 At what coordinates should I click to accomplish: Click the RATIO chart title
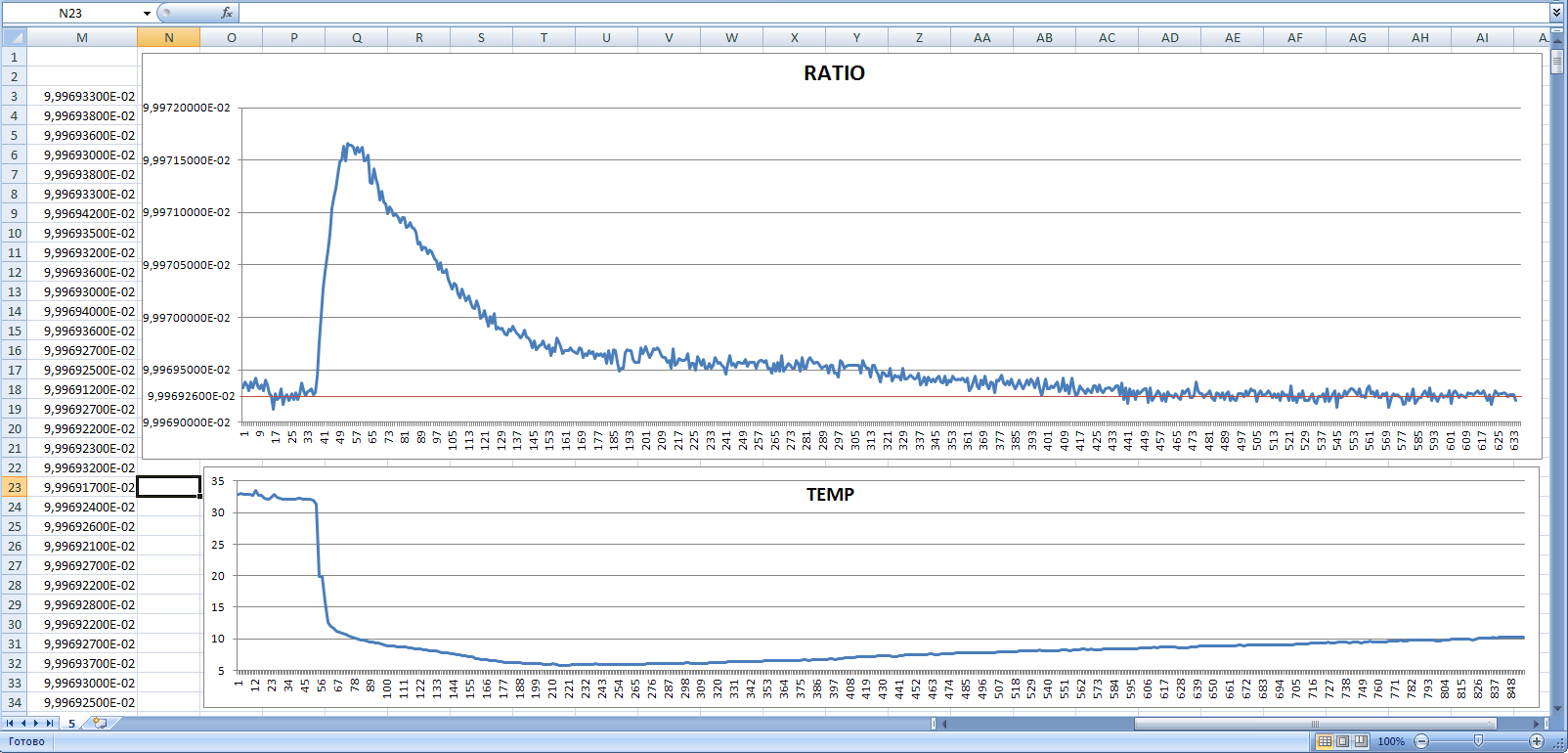coord(834,73)
